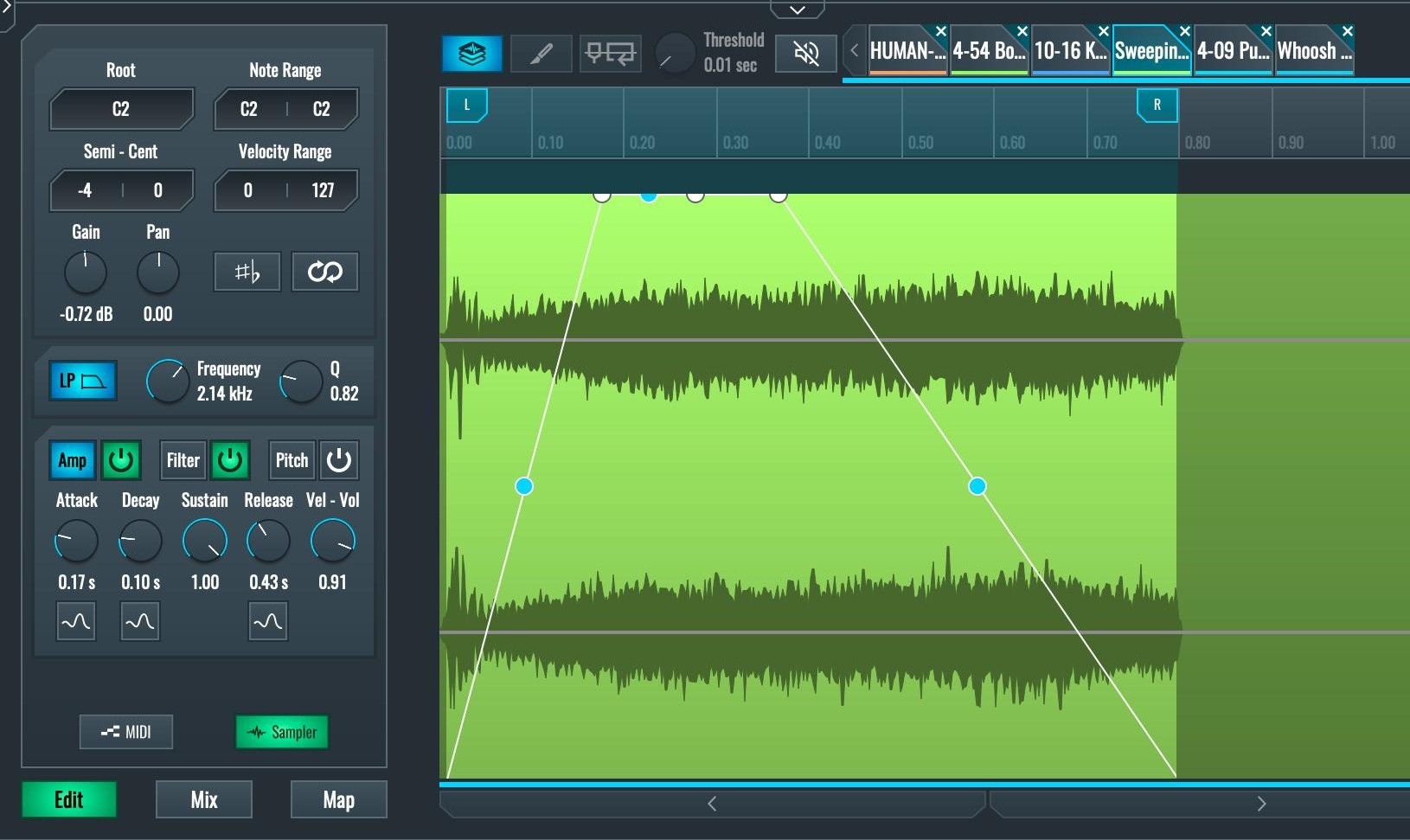Image resolution: width=1410 pixels, height=840 pixels.
Task: Toggle the speaker mute preview icon
Action: 805,54
